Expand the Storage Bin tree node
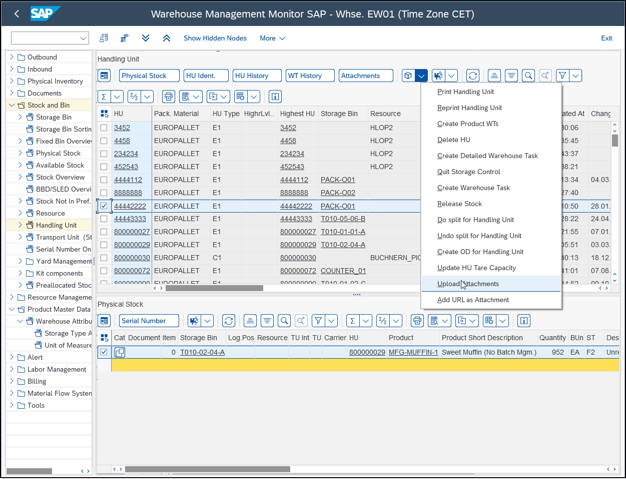The height and width of the screenshot is (479, 626). point(20,117)
